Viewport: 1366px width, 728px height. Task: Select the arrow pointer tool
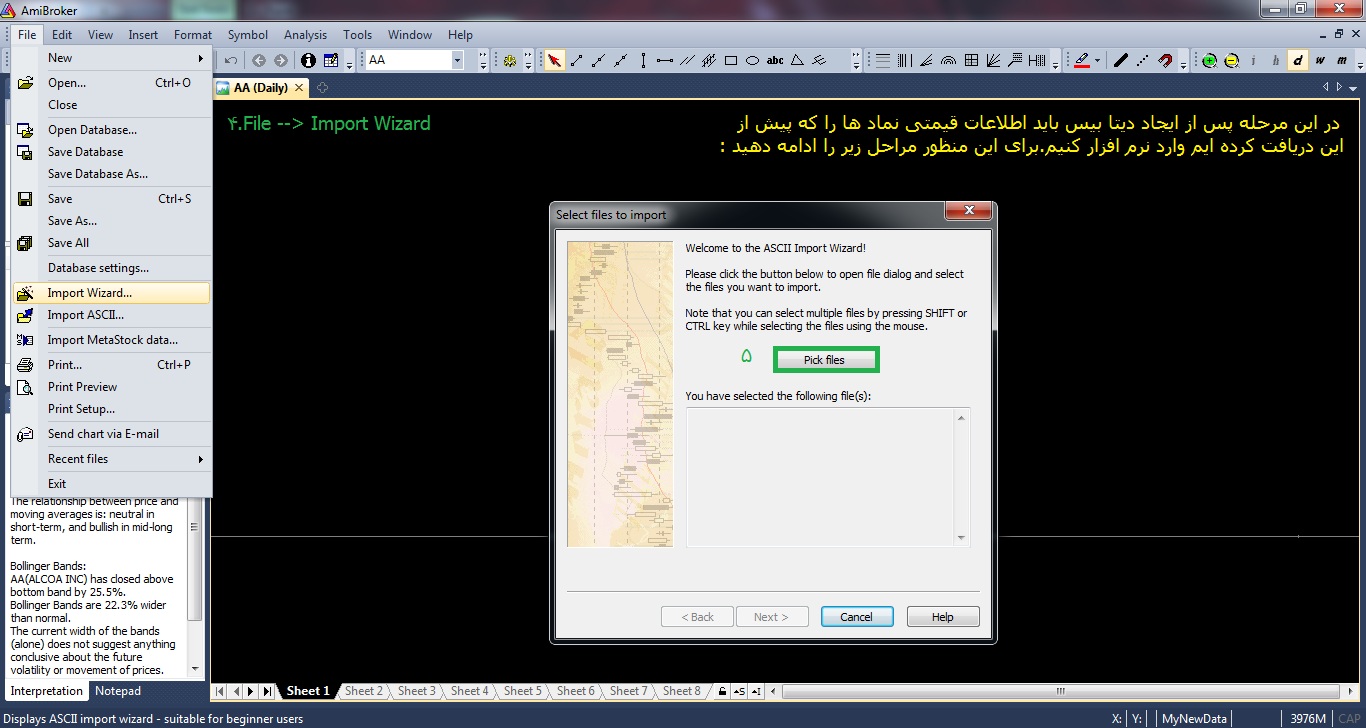click(554, 60)
